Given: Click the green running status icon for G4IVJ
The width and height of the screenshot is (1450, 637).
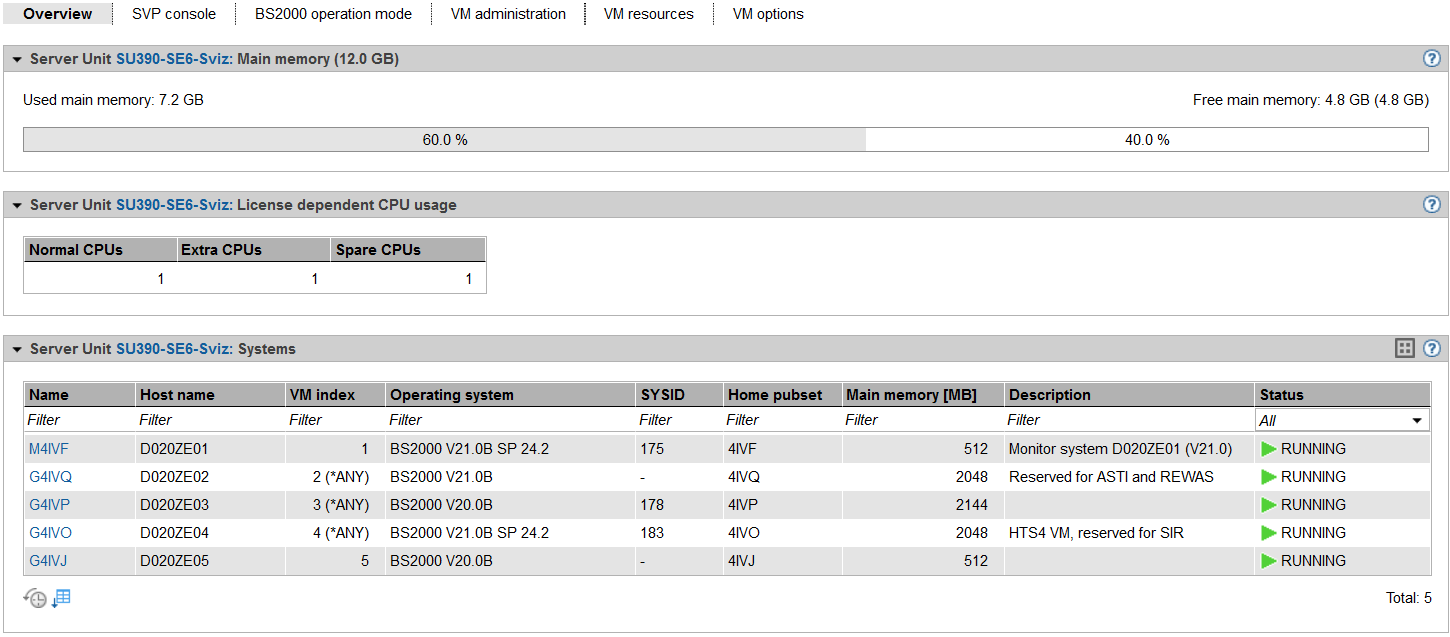Looking at the screenshot, I should pyautogui.click(x=1269, y=561).
